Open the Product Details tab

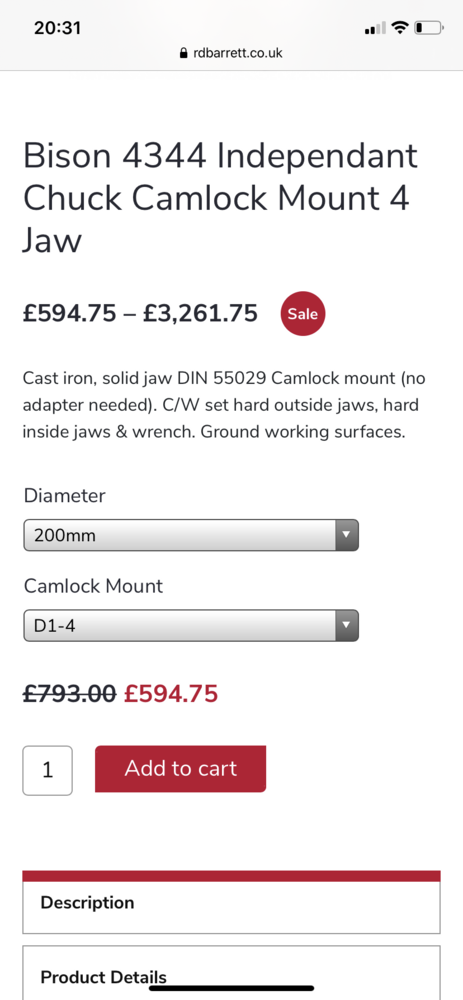coord(232,973)
